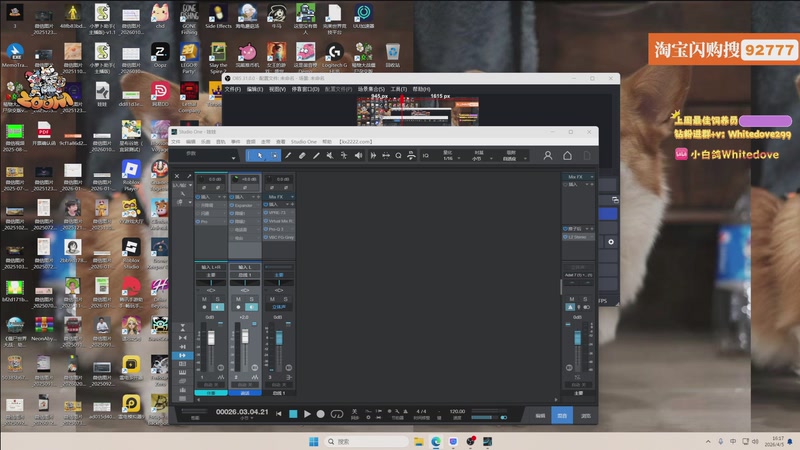Open the Studio One menu
800x450 pixels.
(x=303, y=141)
